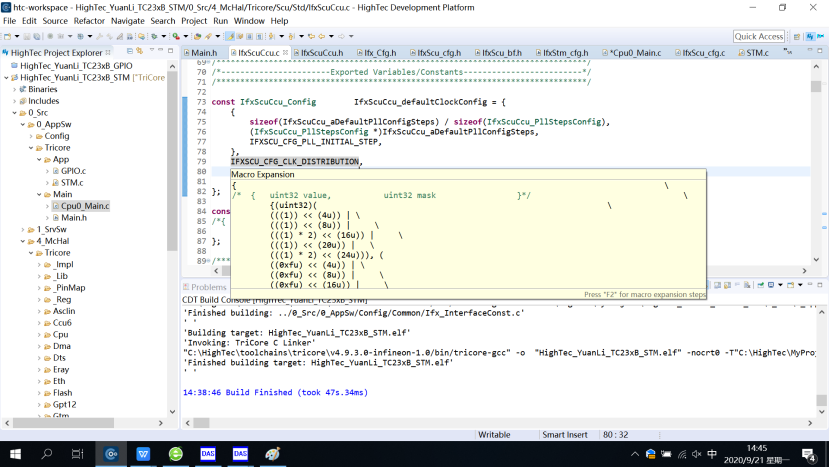Close the IfxScuCcu.c editor tab

pos(285,52)
